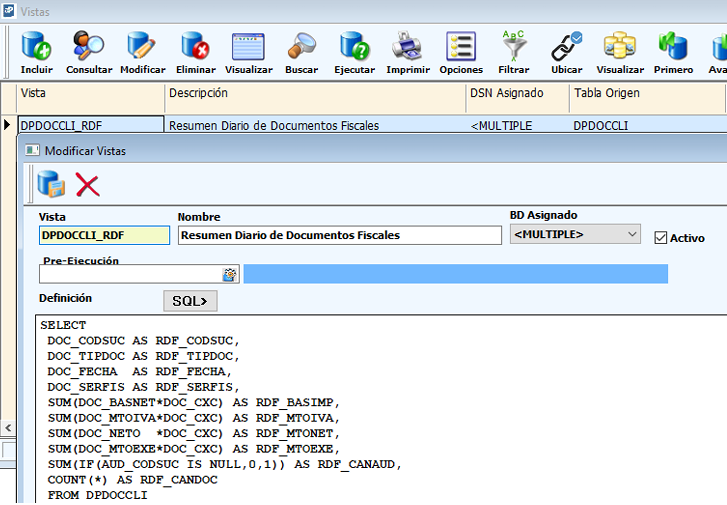Toggle the Activo checkbox

(660, 238)
